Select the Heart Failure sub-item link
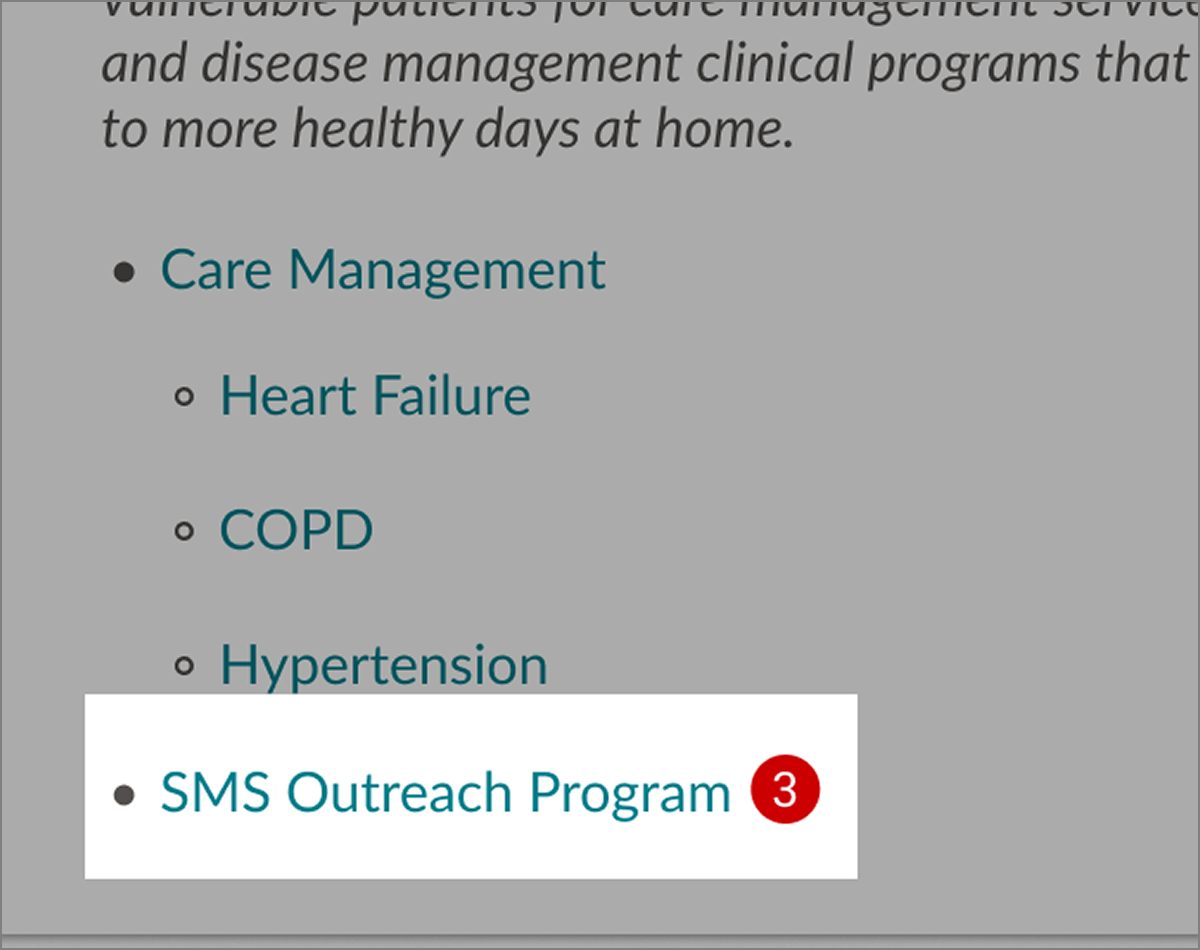The height and width of the screenshot is (950, 1200). pos(374,396)
